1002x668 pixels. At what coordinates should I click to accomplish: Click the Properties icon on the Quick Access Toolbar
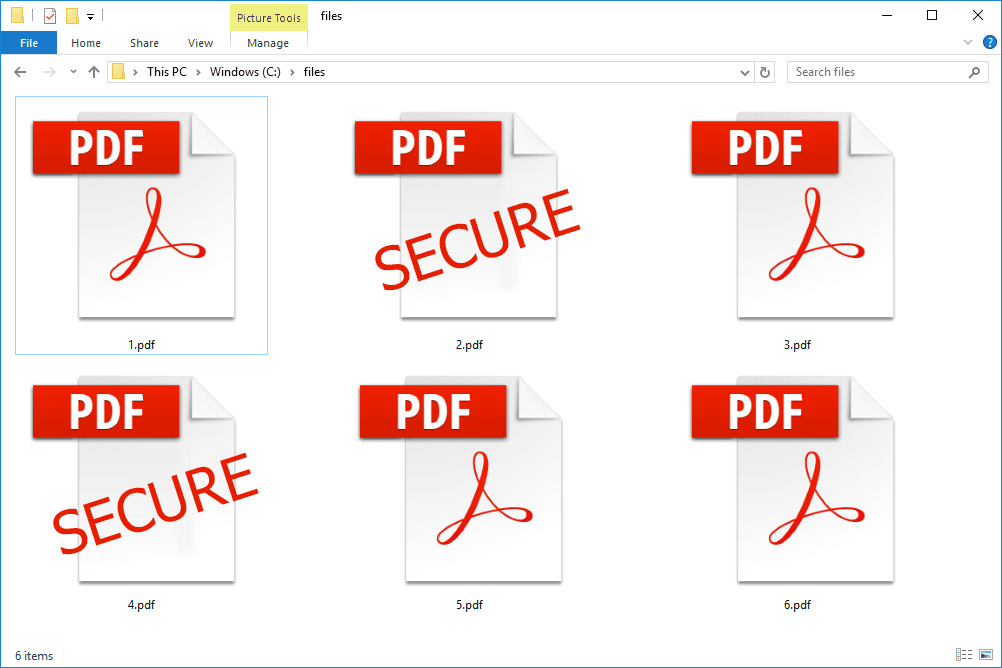point(48,15)
